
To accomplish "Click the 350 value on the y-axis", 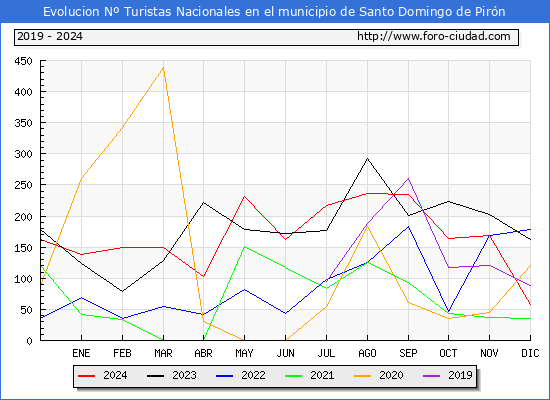I will click(23, 123).
